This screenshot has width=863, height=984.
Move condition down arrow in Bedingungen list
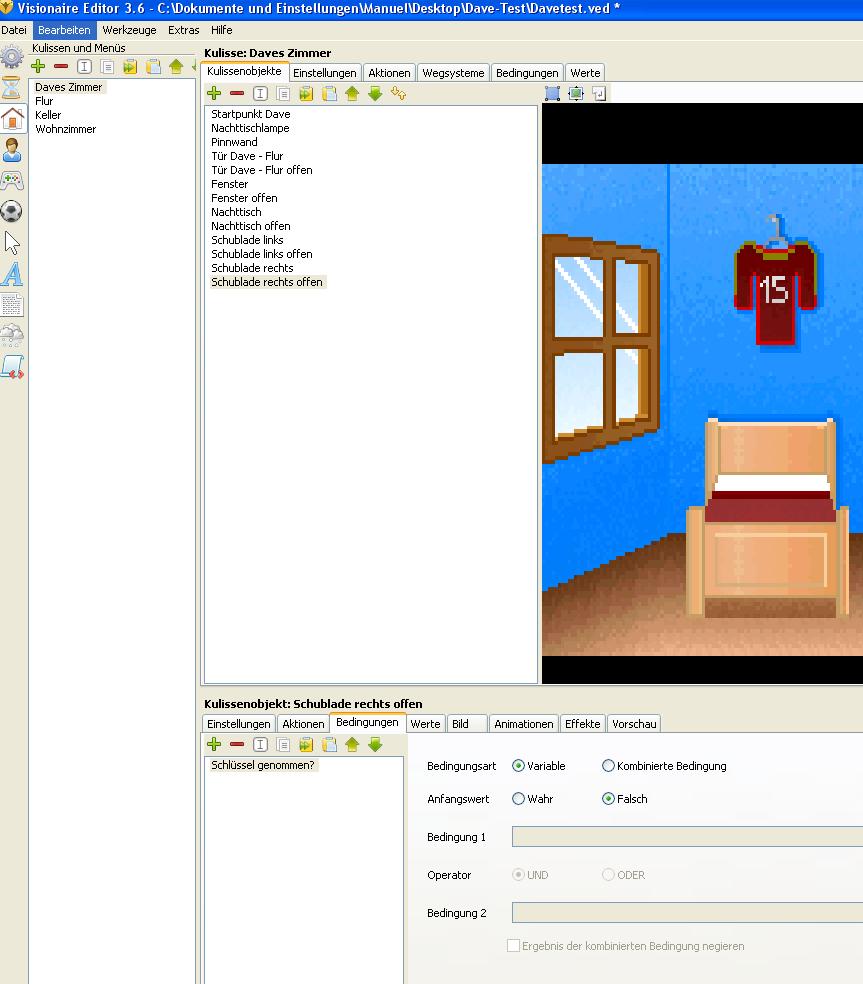(x=375, y=744)
